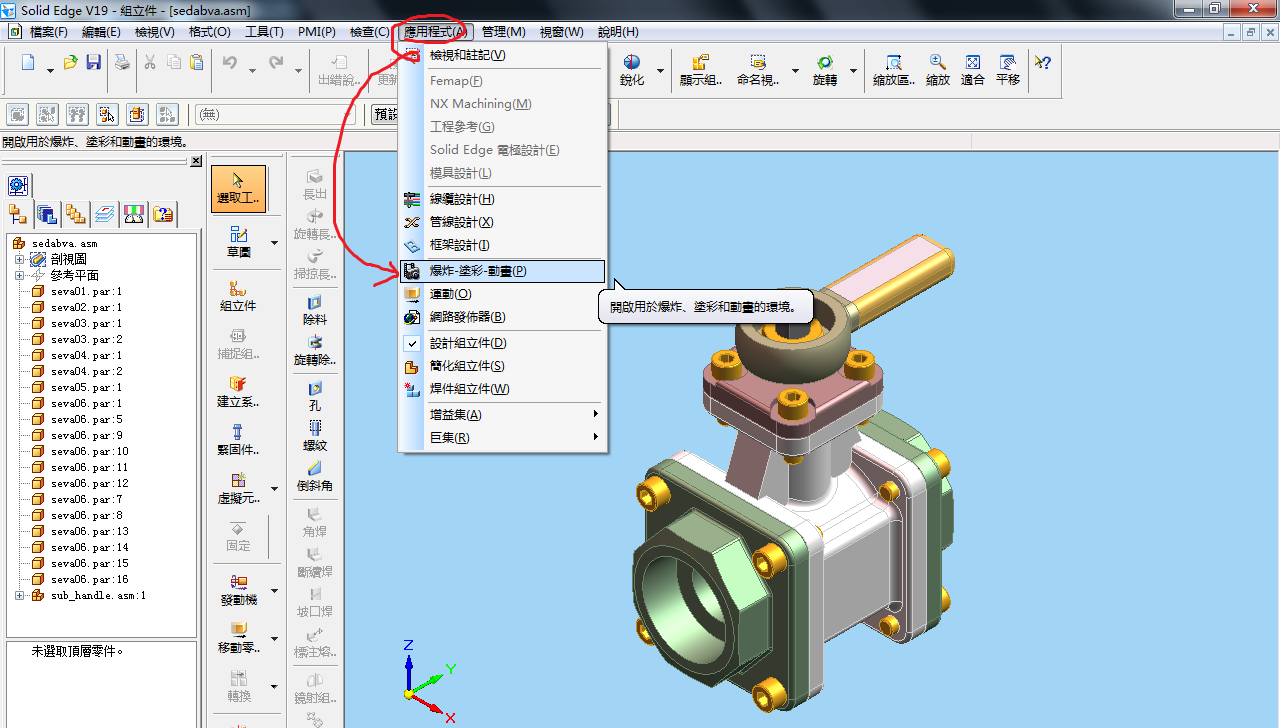This screenshot has width=1280, height=728.
Task: Expand the 剖視圖 tree node
Action: [x=19, y=260]
